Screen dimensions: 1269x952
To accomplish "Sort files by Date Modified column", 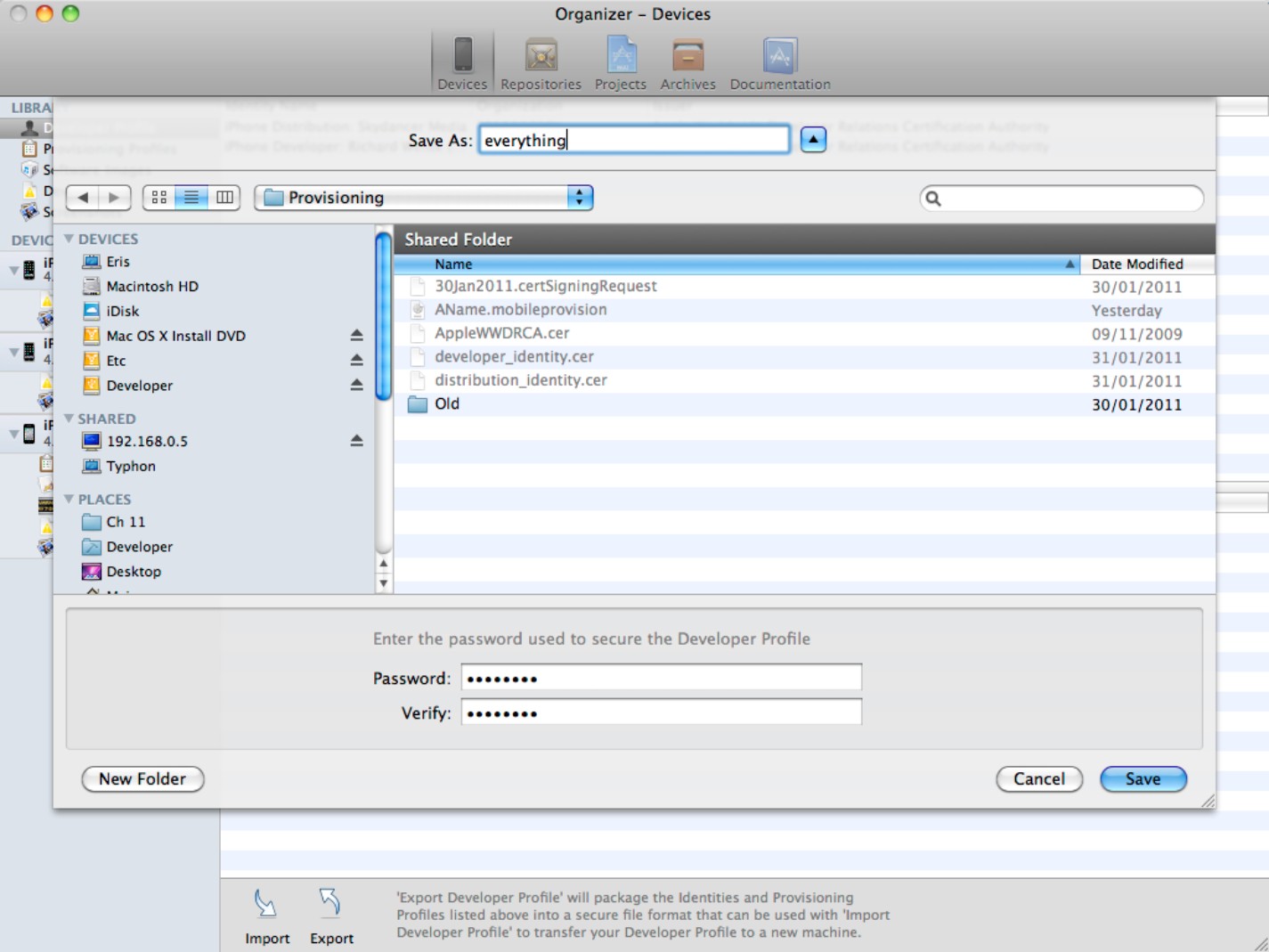I will pyautogui.click(x=1148, y=264).
